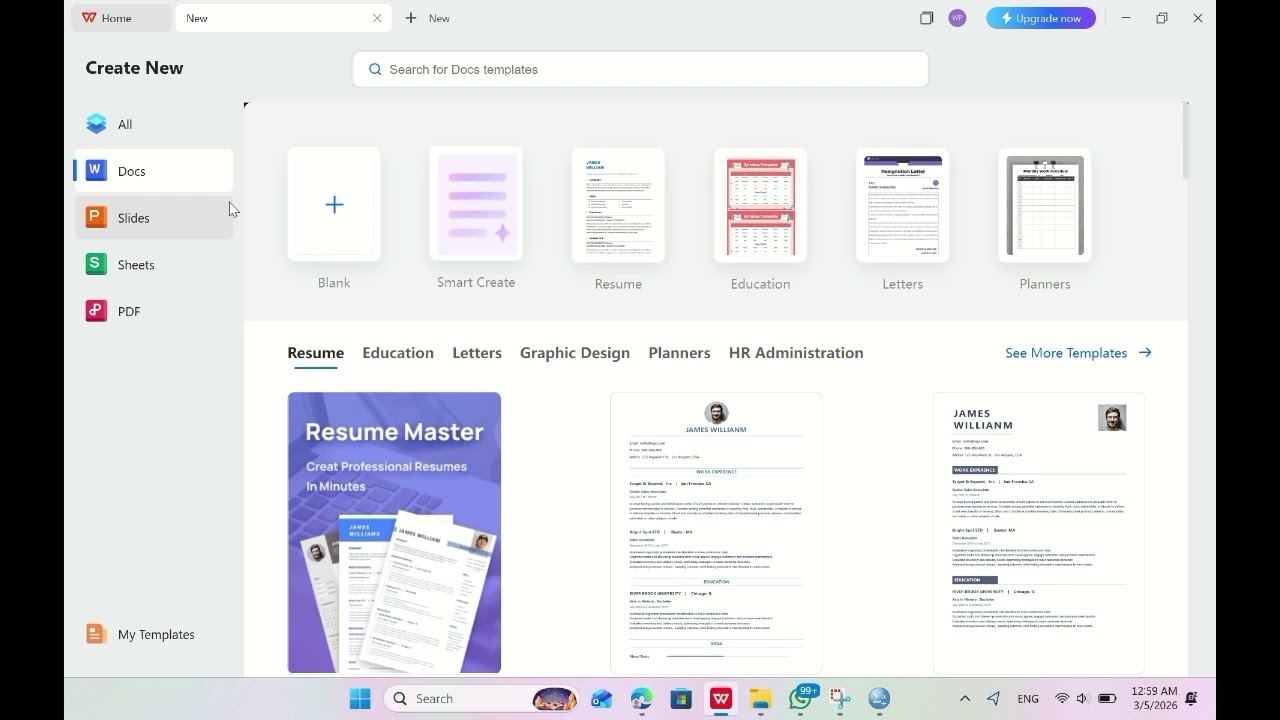Viewport: 1280px width, 720px height.
Task: Switch to the Resume tab
Action: coord(315,353)
